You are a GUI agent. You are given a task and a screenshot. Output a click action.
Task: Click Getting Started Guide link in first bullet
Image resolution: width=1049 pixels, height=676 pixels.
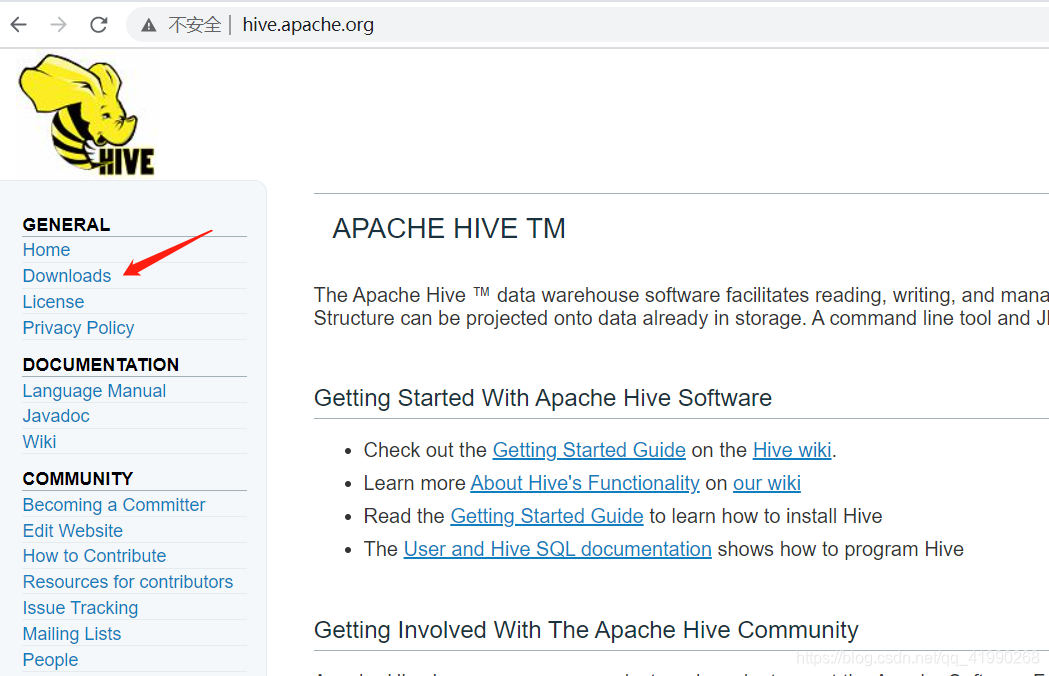[x=589, y=450]
